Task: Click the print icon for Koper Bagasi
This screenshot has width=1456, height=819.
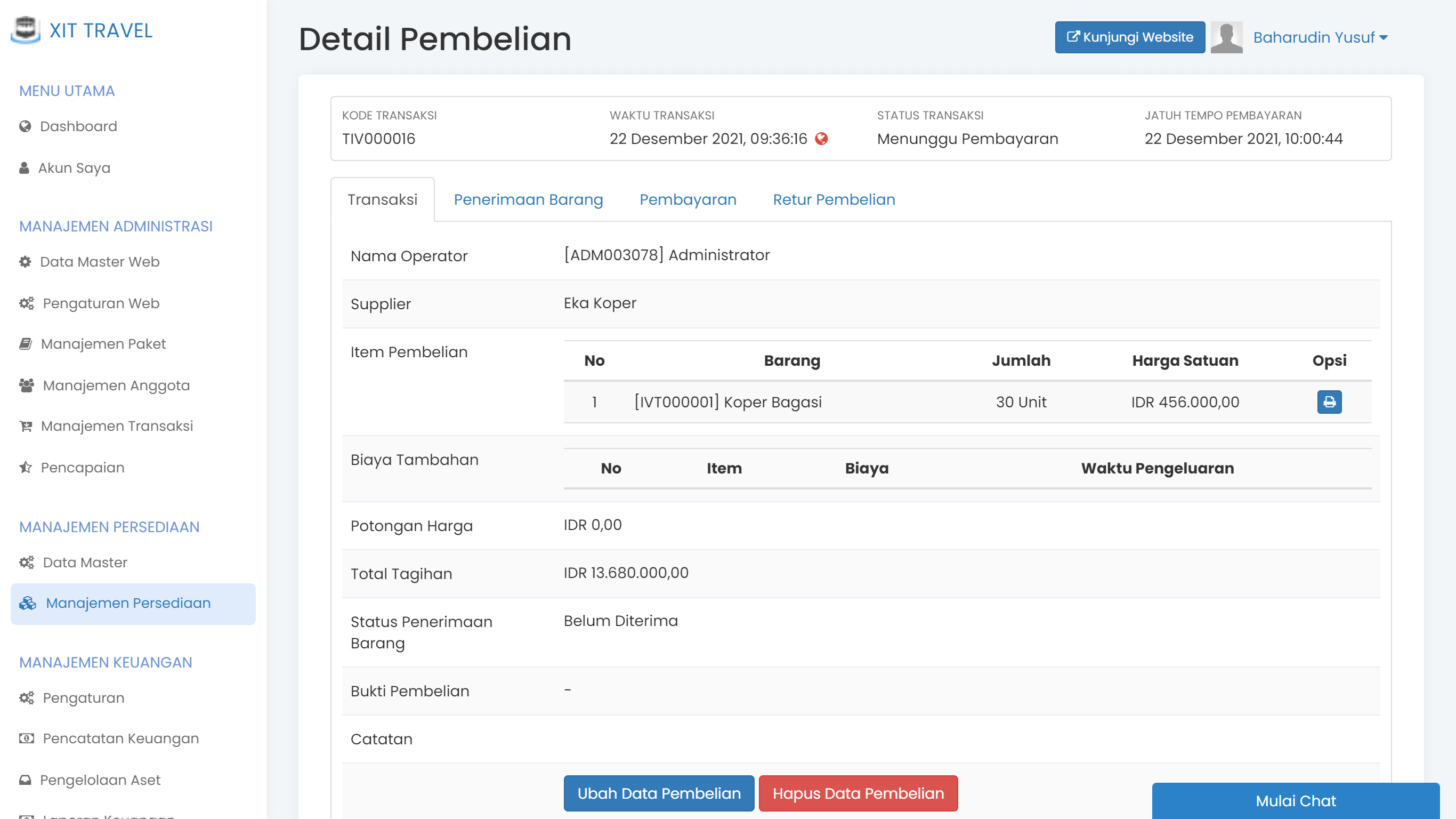Action: [1329, 402]
